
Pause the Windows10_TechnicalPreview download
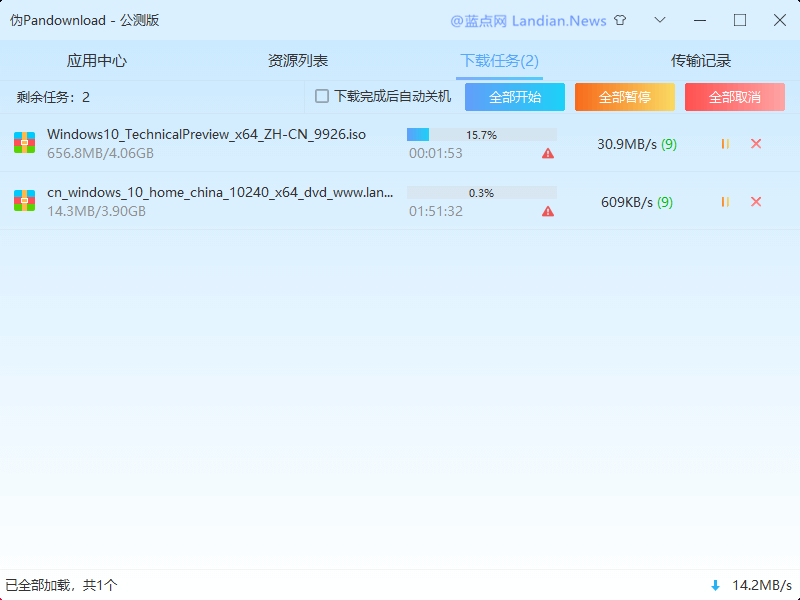[x=725, y=144]
